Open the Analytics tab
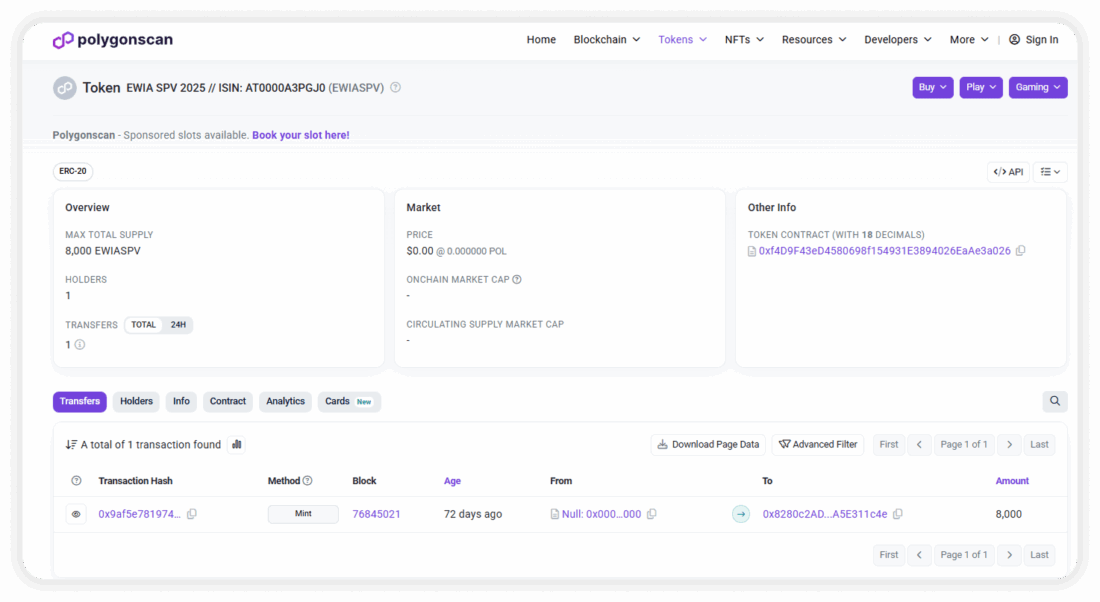 [x=285, y=401]
